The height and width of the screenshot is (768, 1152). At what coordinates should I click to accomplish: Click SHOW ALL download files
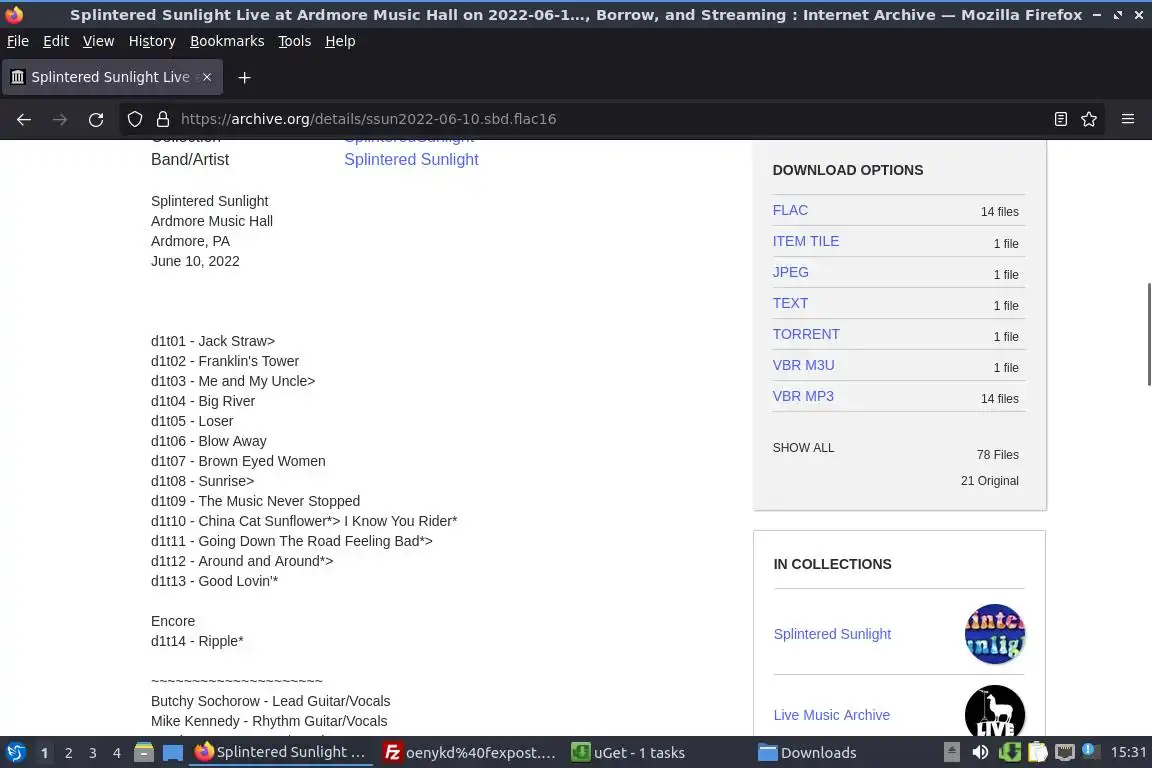click(x=803, y=448)
